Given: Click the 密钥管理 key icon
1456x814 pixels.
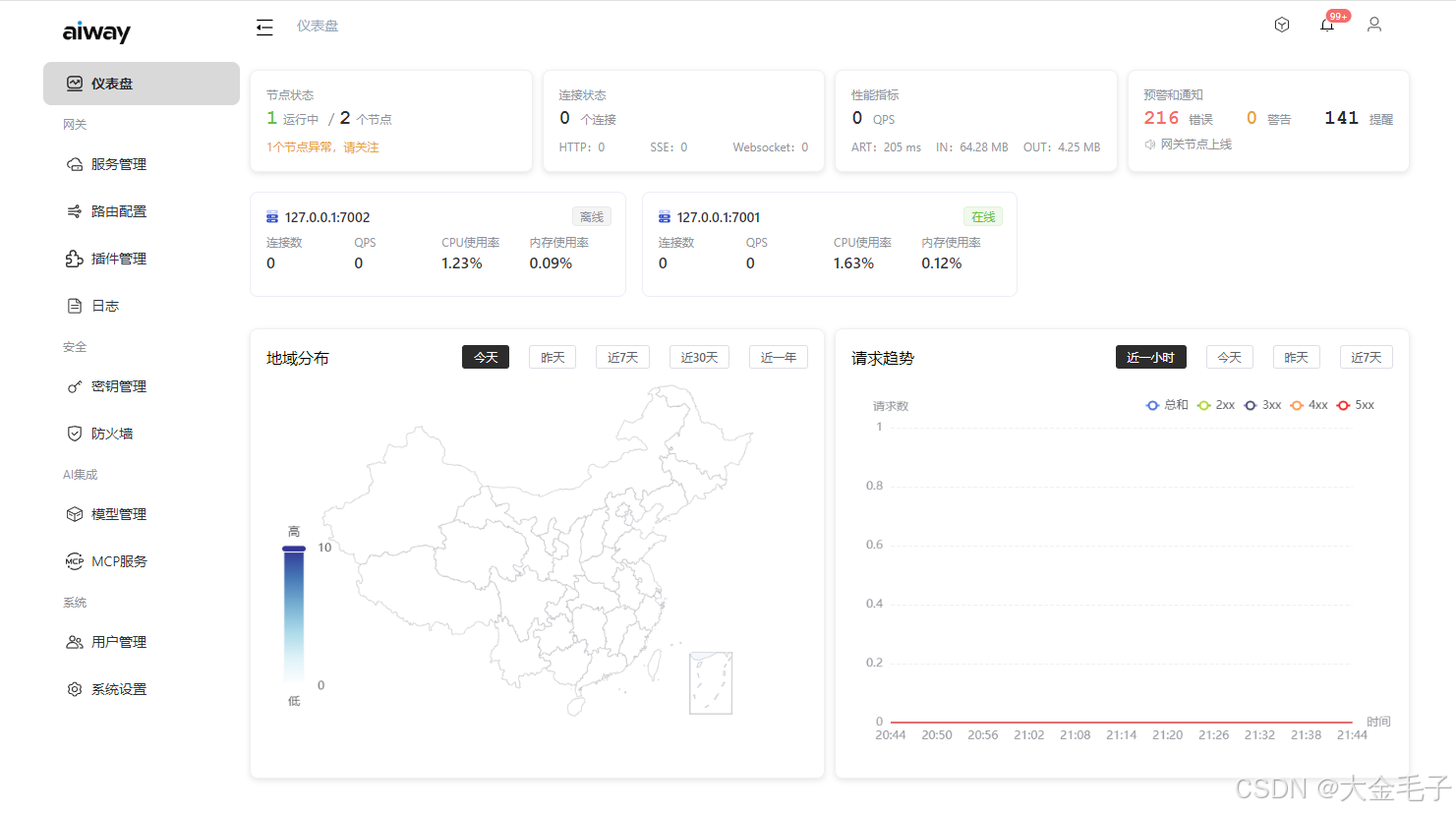Looking at the screenshot, I should coord(75,386).
